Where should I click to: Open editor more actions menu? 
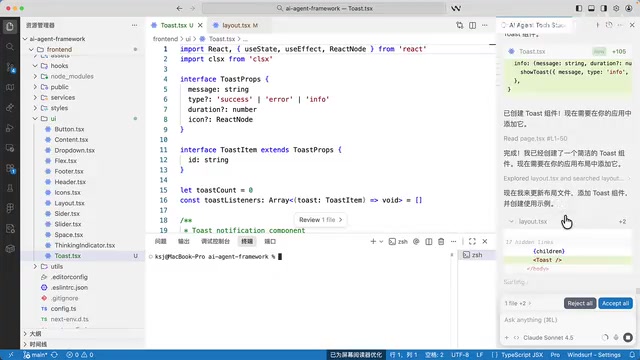tap(484, 25)
